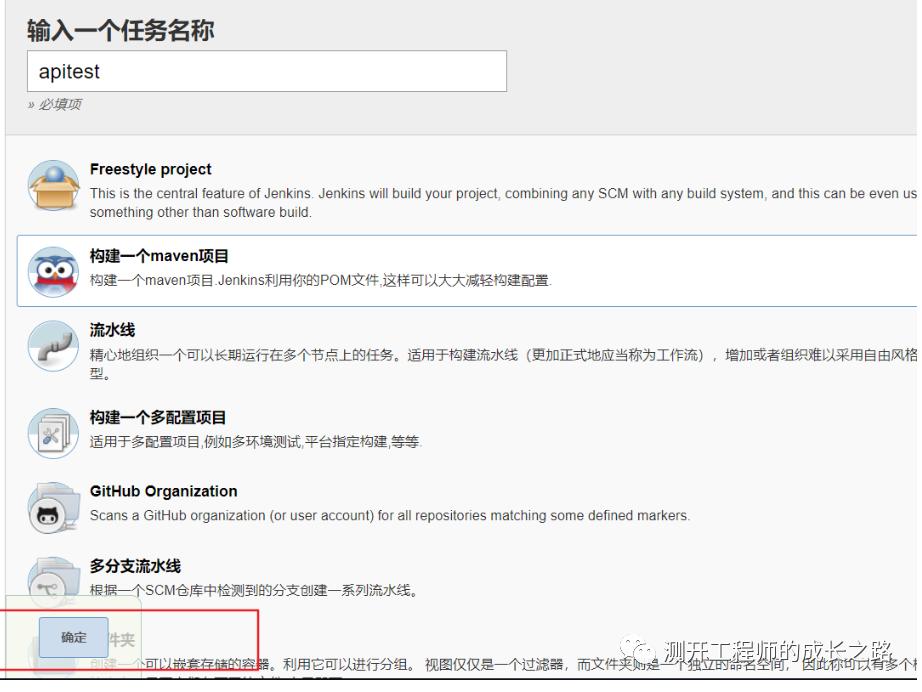Click the description Scans a GitHub organization
922x692 pixels.
pos(390,516)
